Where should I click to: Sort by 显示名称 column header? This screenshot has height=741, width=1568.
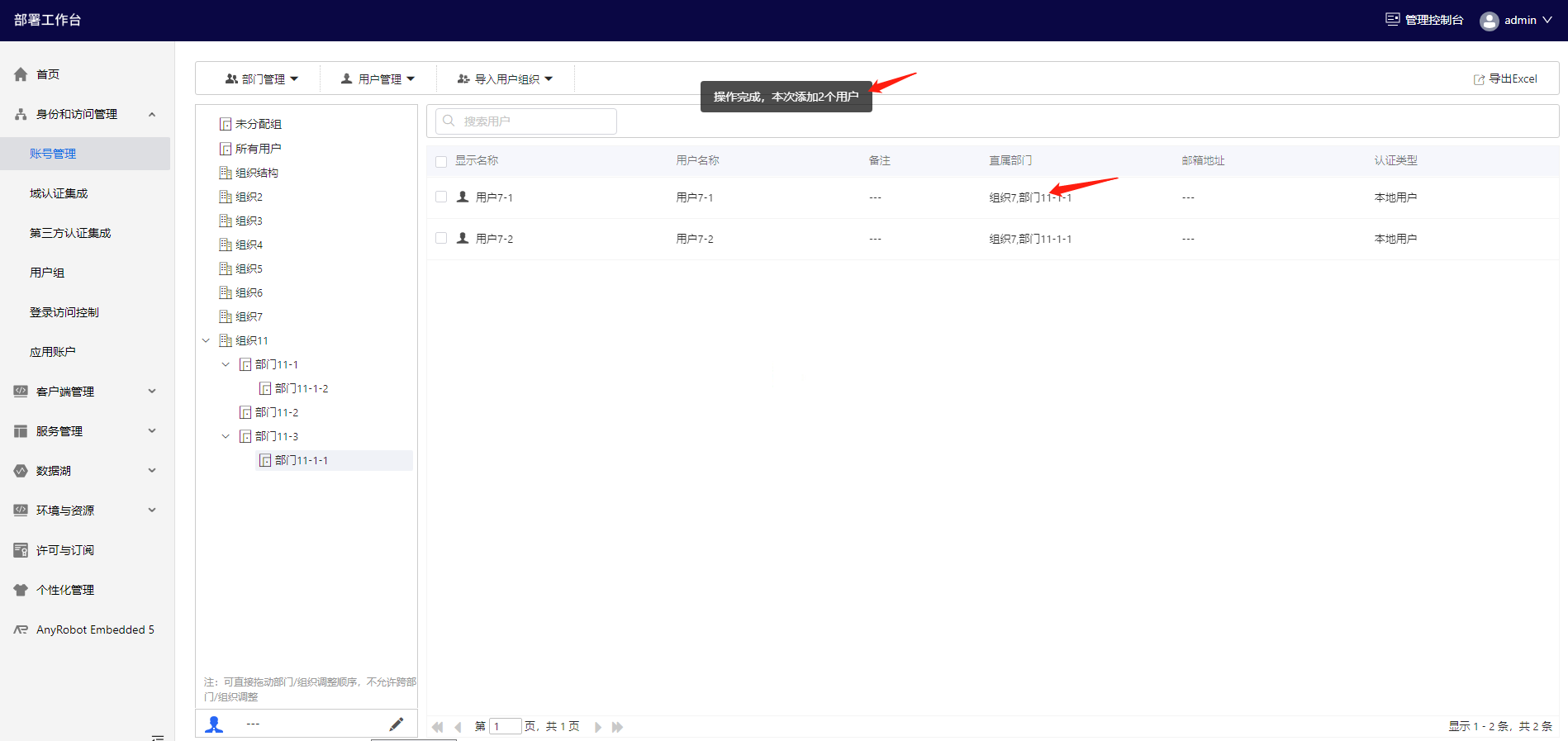pos(477,161)
